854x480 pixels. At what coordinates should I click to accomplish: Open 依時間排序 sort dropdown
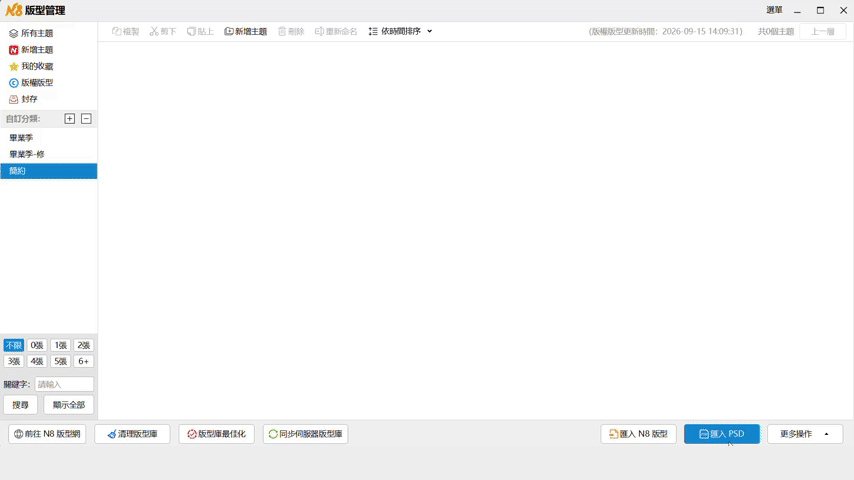[x=400, y=32]
